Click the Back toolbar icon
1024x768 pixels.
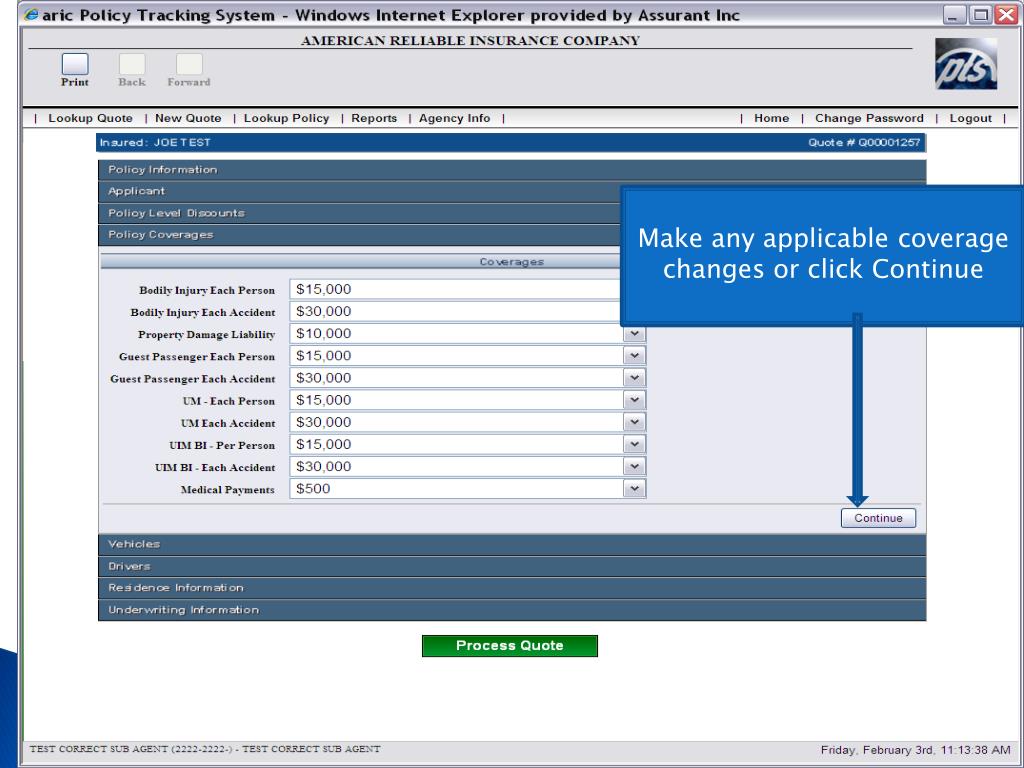coord(132,65)
